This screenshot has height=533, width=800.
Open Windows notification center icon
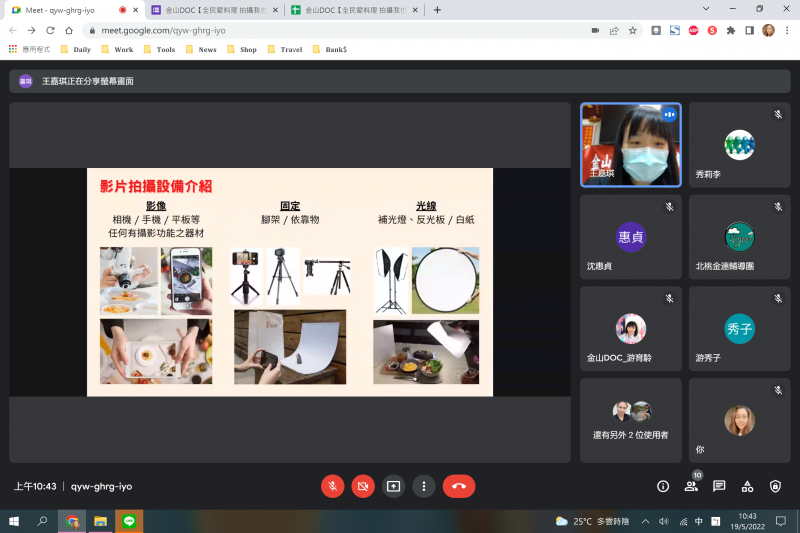tap(781, 521)
